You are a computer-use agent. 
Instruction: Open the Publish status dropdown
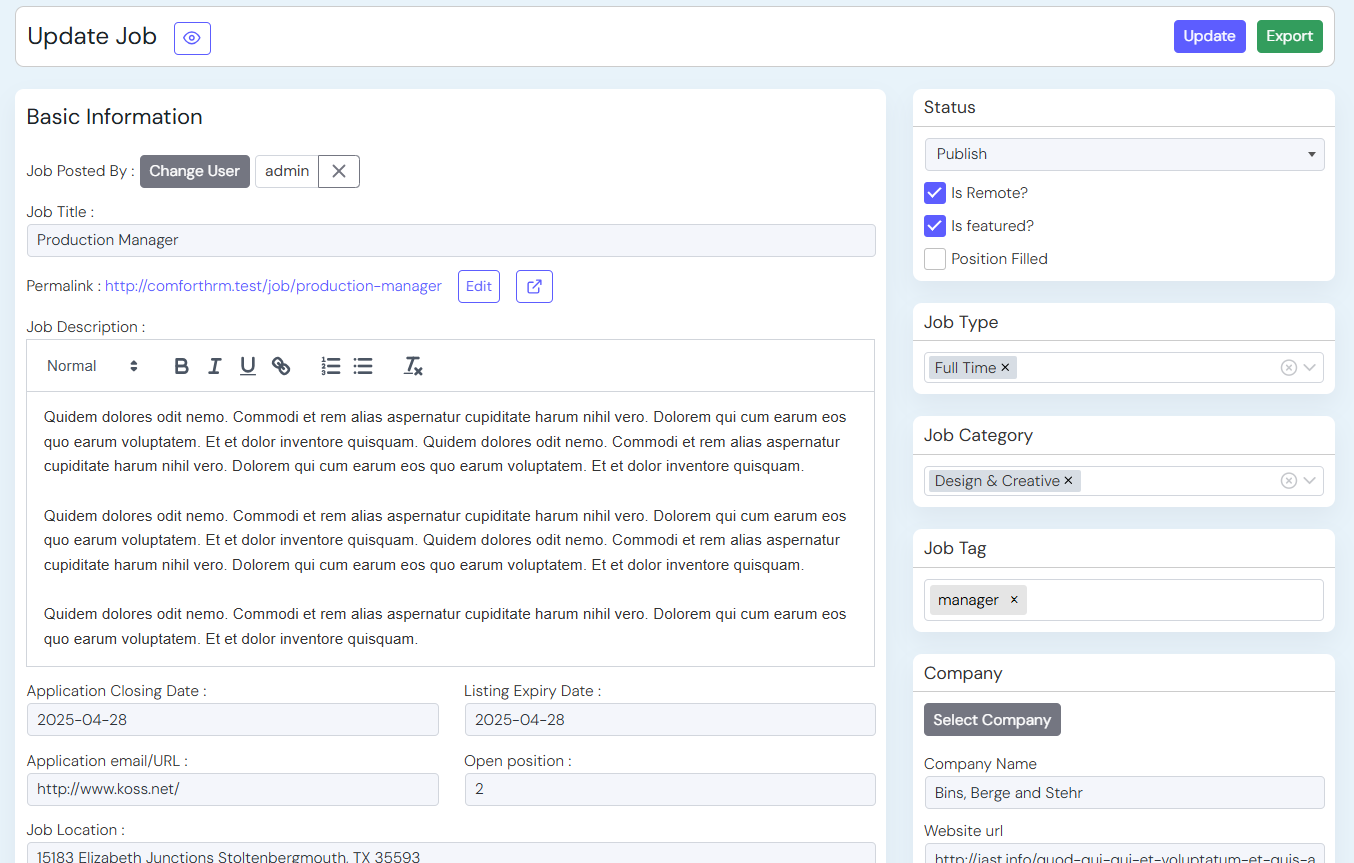click(x=1124, y=154)
